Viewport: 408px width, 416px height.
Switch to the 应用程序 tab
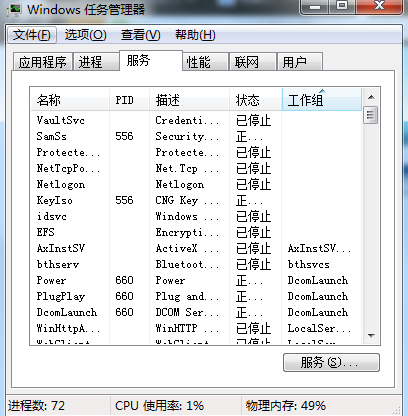tap(42, 62)
